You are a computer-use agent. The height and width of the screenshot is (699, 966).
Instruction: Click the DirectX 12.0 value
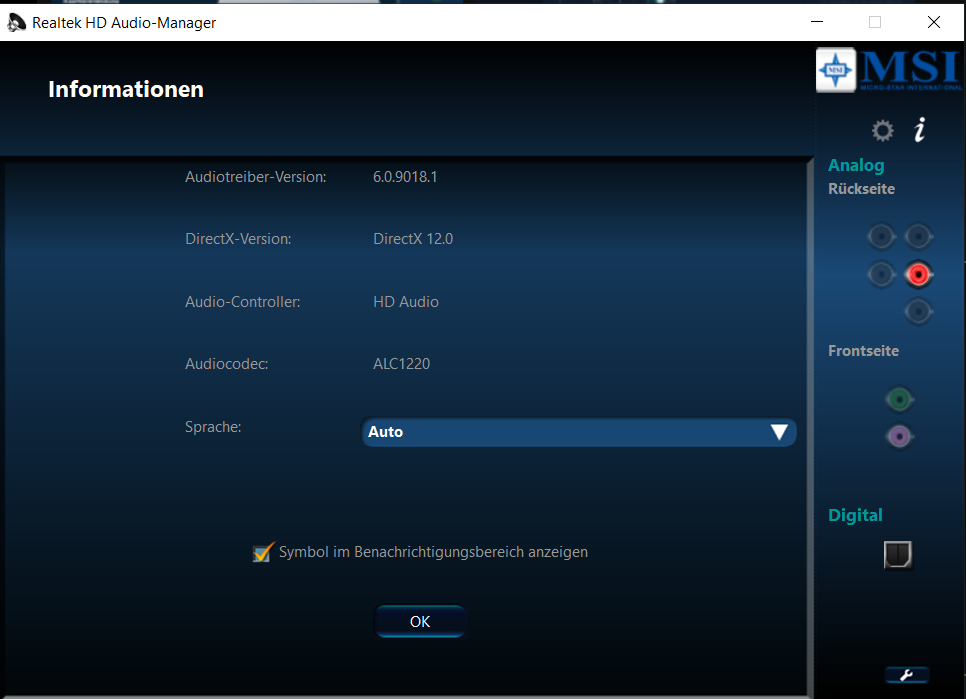click(x=413, y=239)
